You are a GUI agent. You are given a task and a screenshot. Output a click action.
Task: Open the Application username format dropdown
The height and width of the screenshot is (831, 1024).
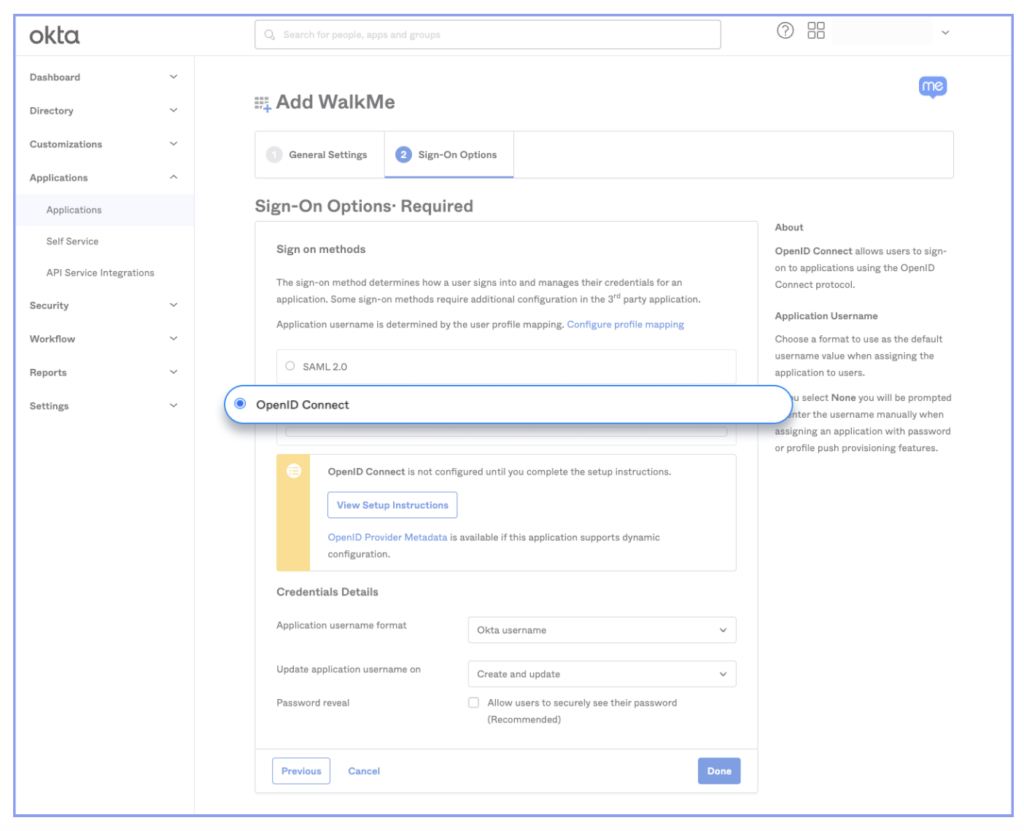pos(601,630)
